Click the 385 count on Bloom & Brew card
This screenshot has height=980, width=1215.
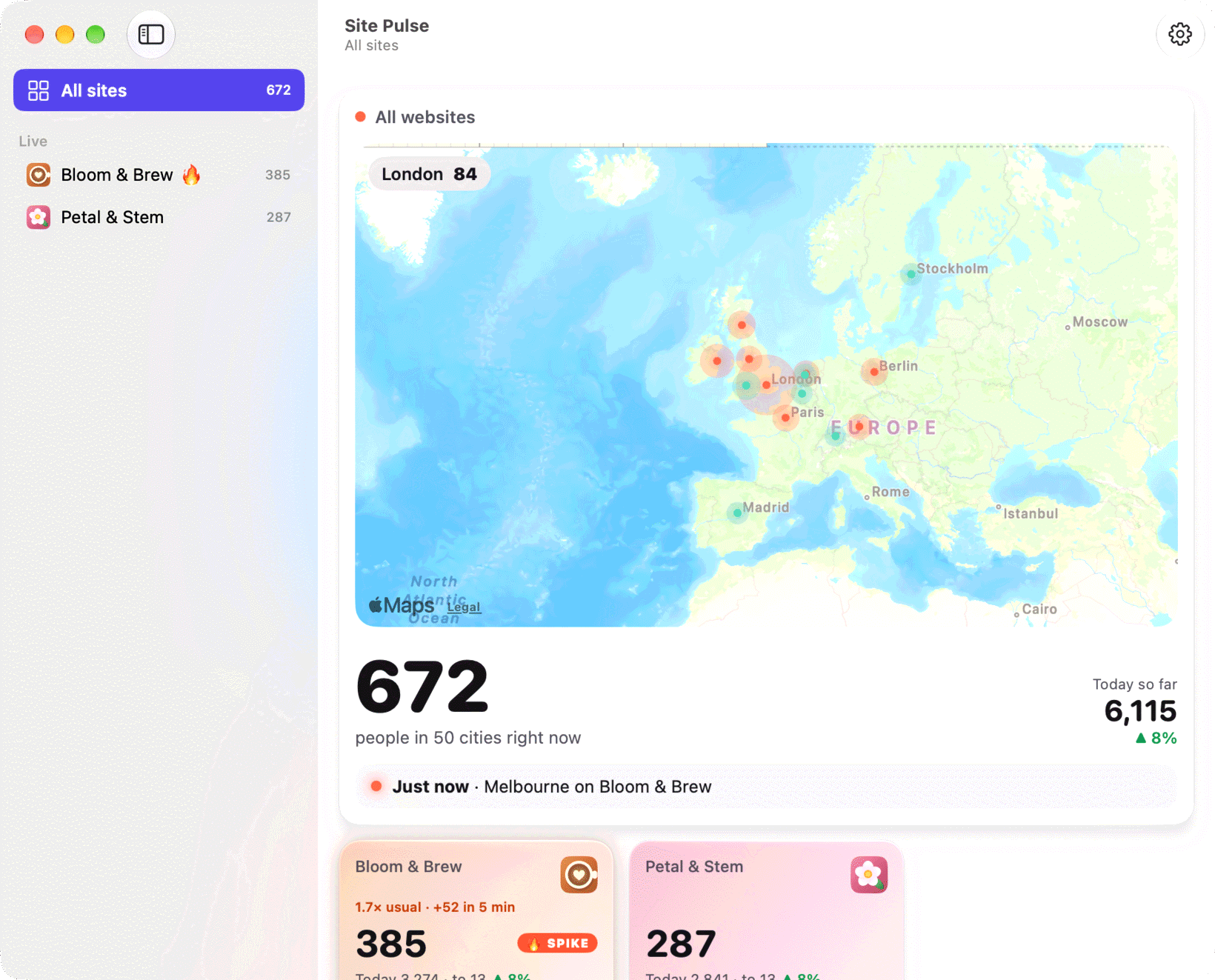391,944
